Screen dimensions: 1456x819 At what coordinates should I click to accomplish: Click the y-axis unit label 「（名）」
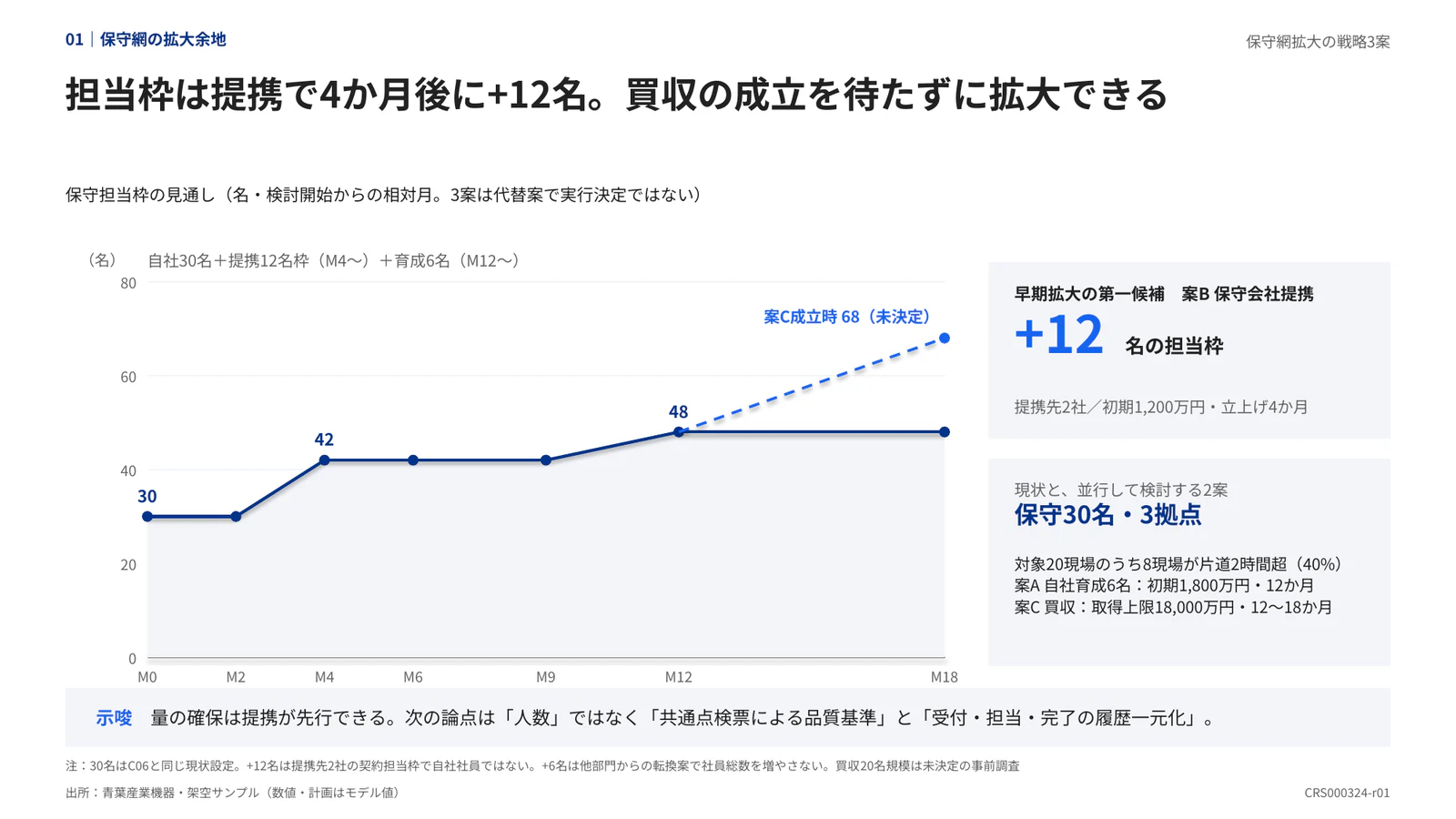click(102, 260)
